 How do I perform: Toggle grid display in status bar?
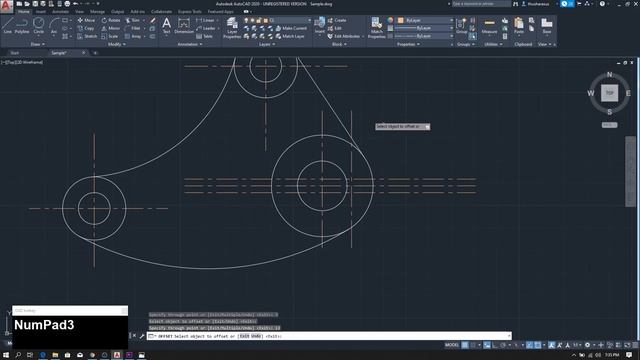tap(465, 345)
